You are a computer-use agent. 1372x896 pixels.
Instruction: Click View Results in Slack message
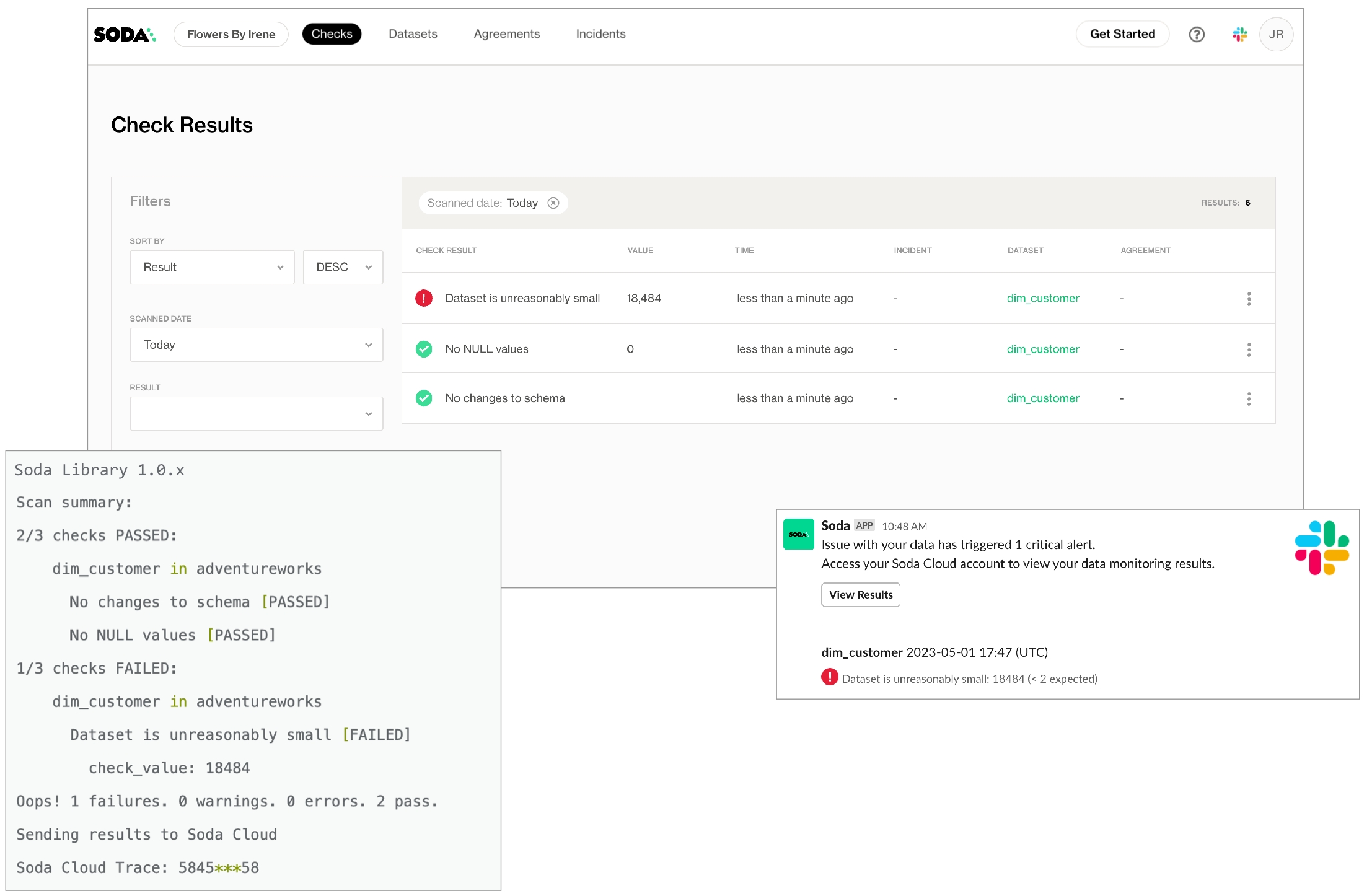[860, 594]
